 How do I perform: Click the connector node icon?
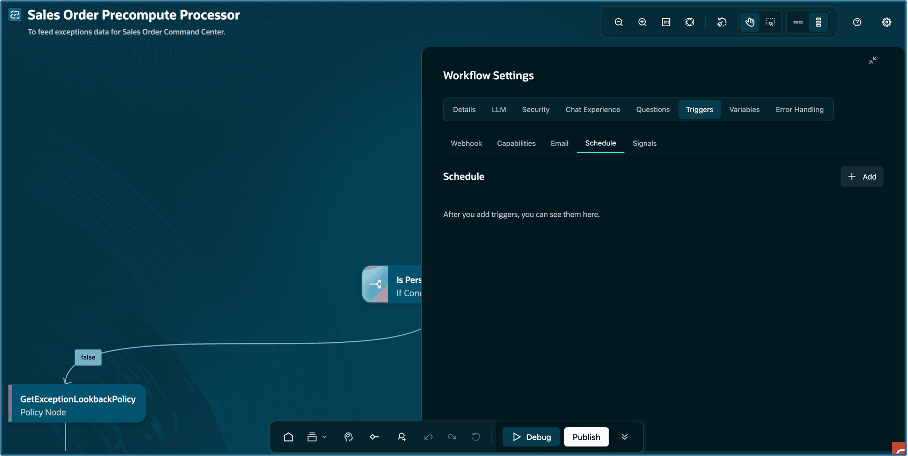coord(374,437)
